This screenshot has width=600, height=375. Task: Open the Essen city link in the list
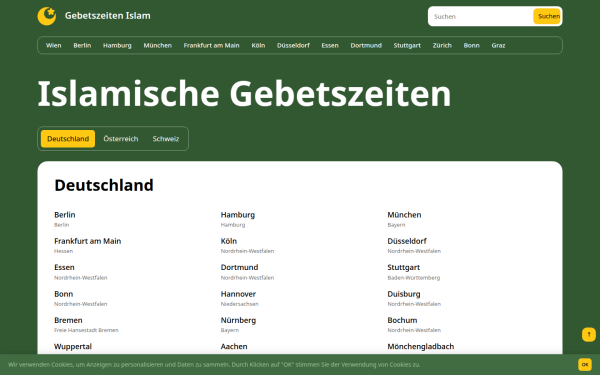click(64, 267)
